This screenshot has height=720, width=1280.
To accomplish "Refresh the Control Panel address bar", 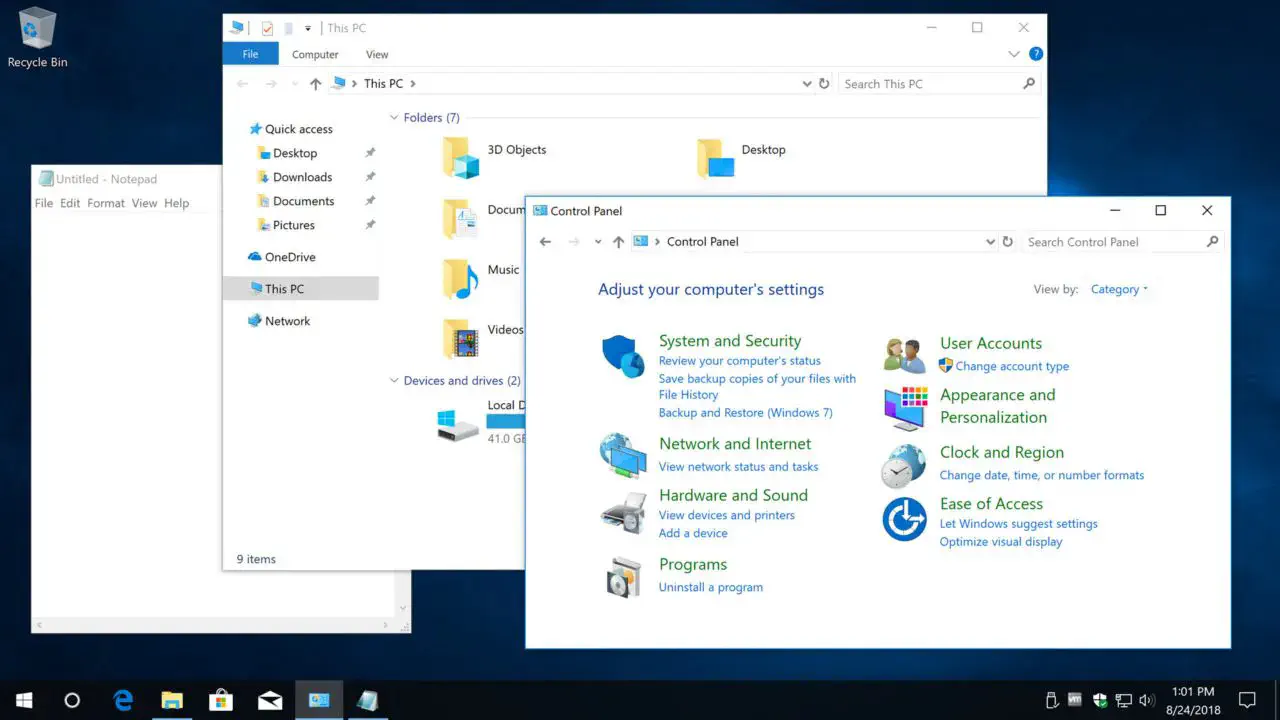I will coord(1007,242).
